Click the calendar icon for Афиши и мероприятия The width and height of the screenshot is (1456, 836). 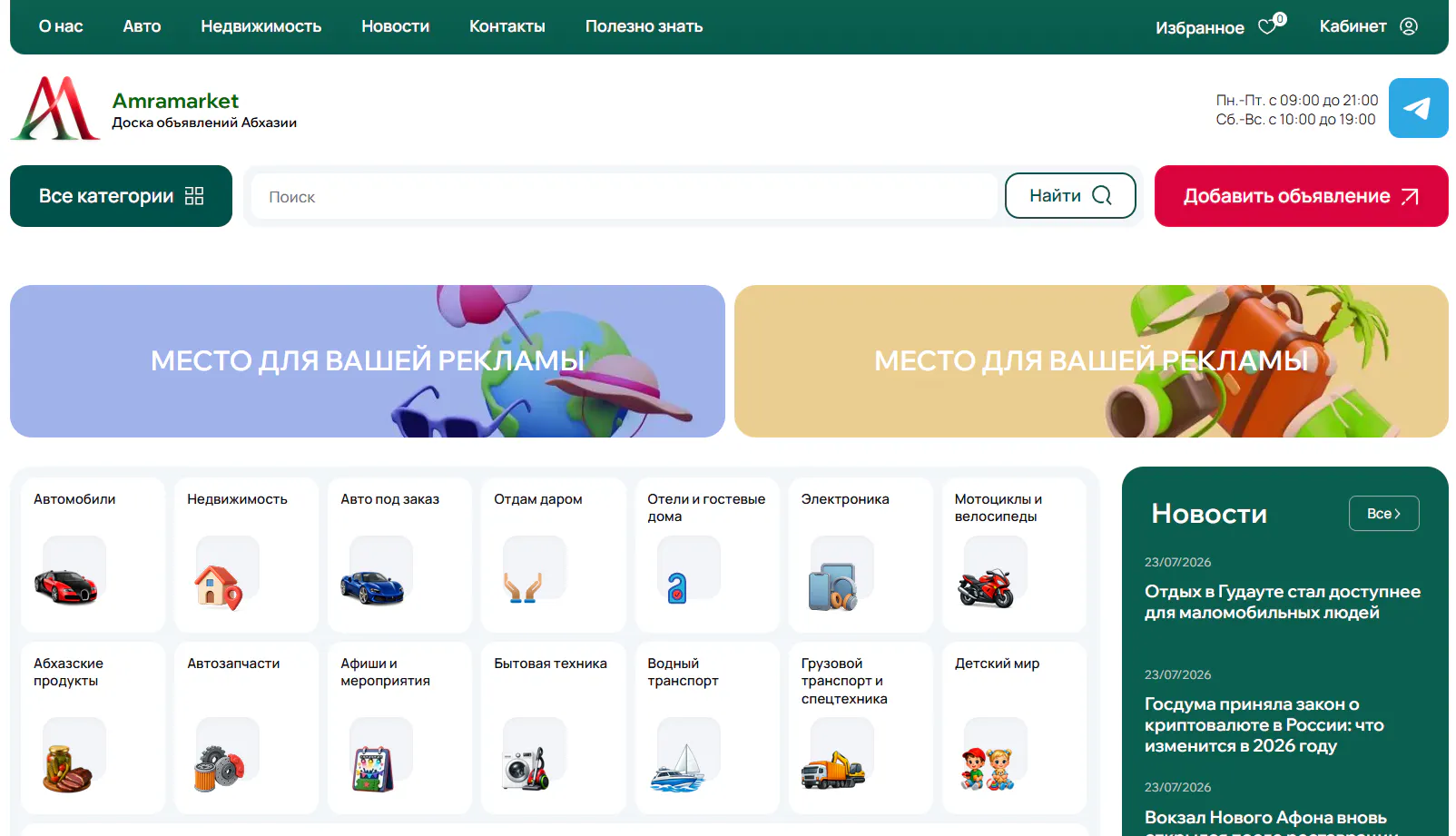[x=372, y=769]
